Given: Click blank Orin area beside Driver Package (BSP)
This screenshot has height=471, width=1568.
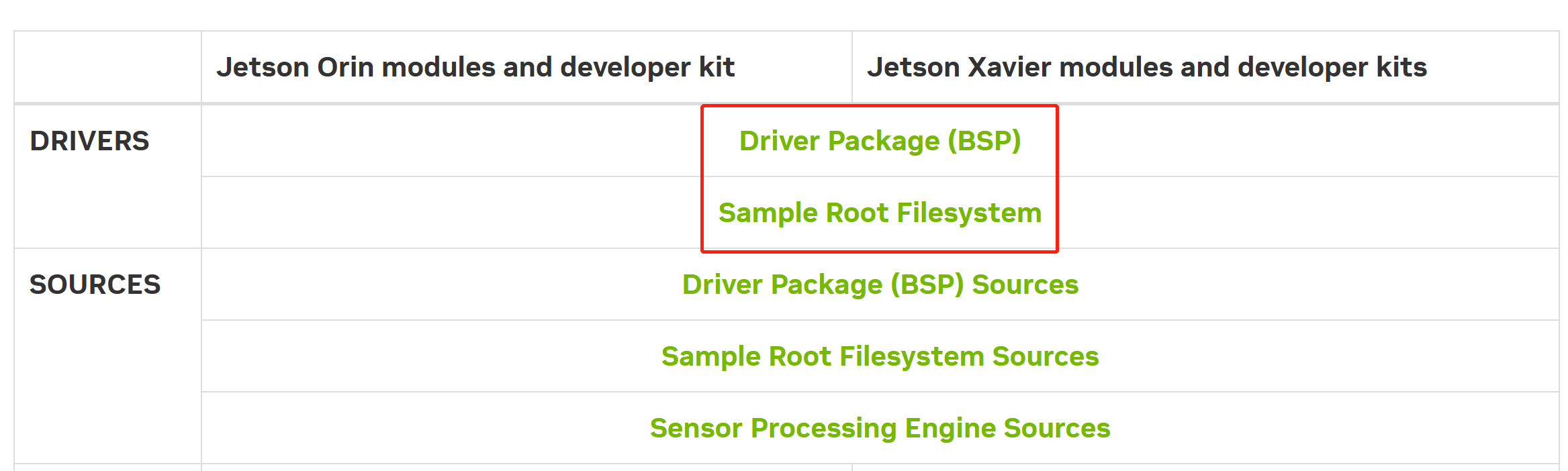Looking at the screenshot, I should coord(451,141).
